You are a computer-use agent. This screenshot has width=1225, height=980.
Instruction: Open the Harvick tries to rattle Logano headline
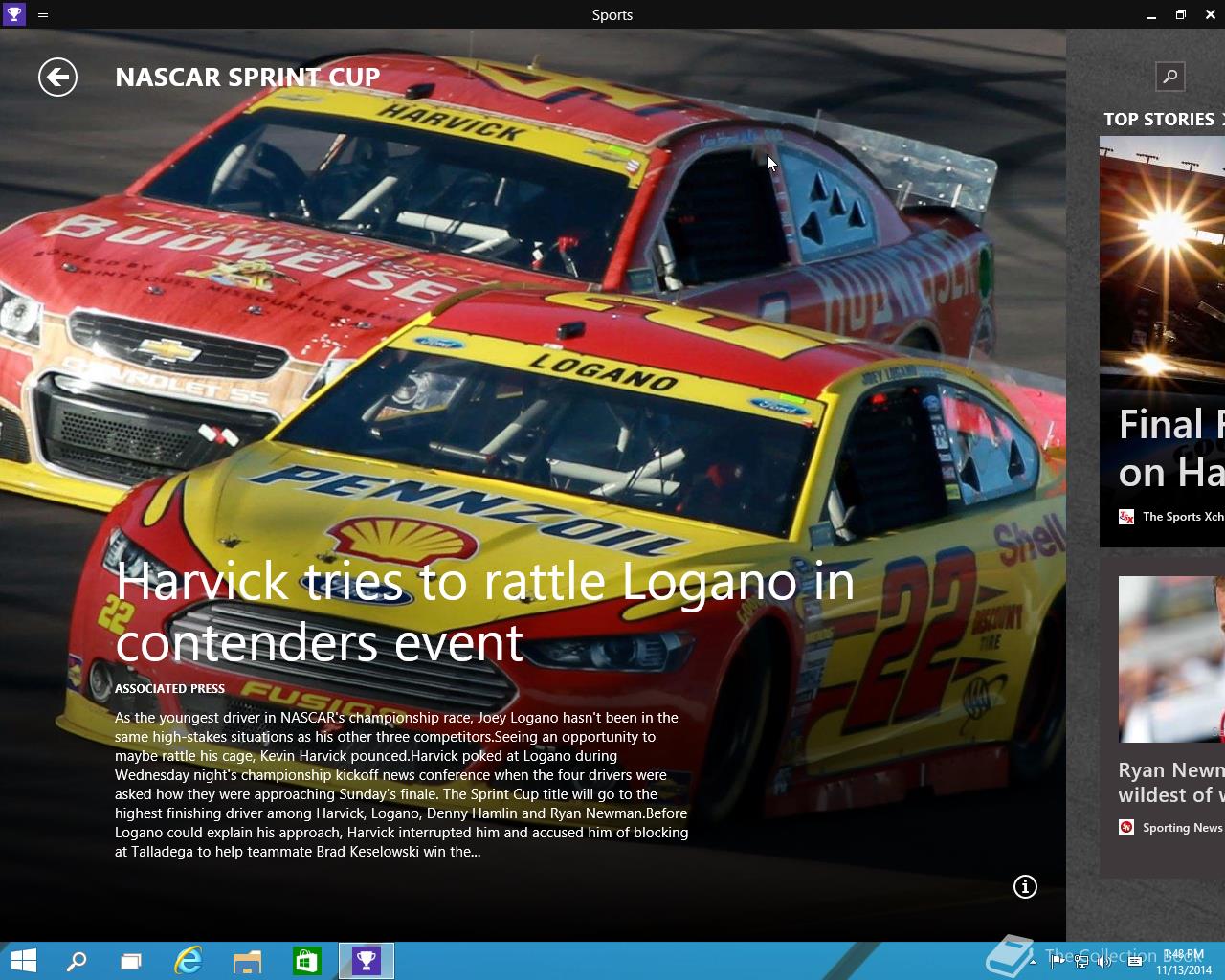coord(484,612)
